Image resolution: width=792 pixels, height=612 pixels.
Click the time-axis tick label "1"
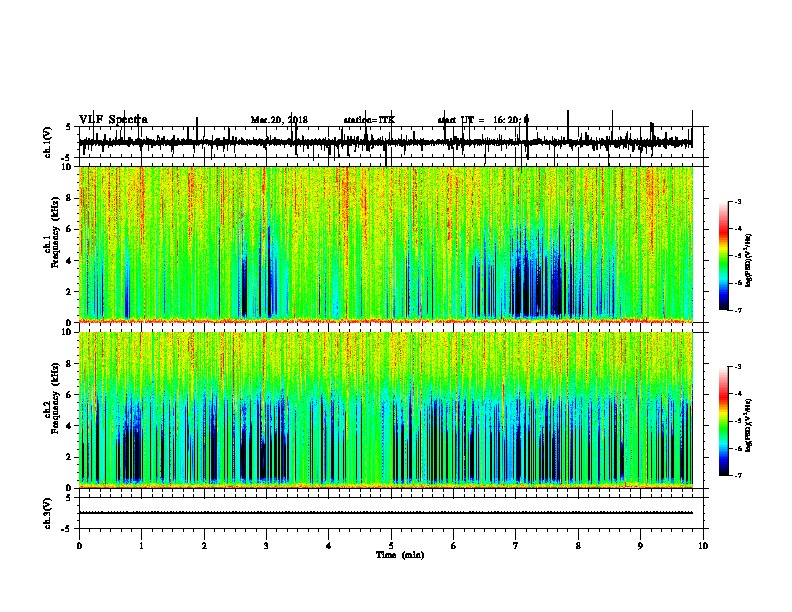click(141, 546)
